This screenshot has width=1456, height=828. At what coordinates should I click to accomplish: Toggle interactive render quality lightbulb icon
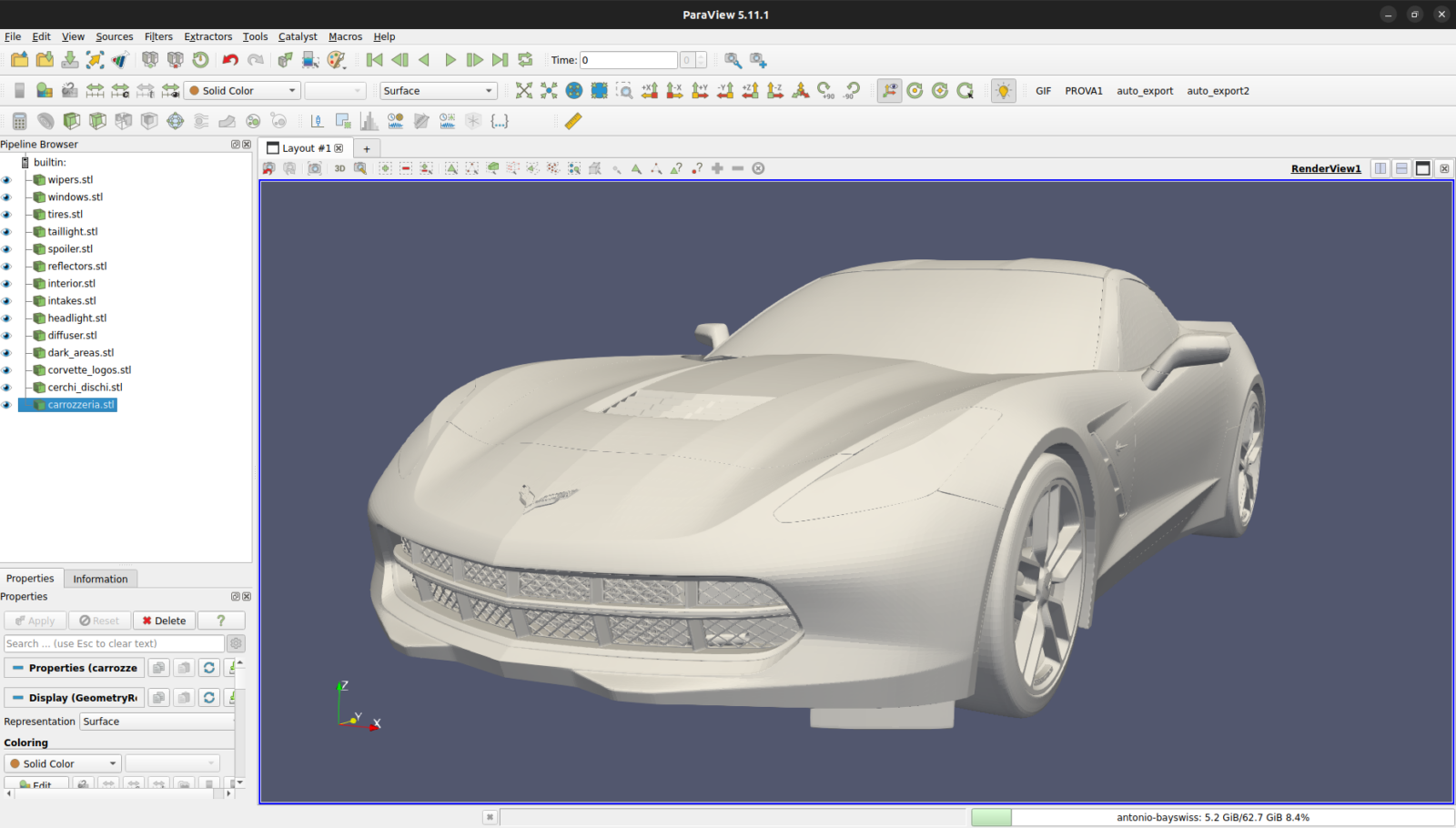coord(1003,91)
